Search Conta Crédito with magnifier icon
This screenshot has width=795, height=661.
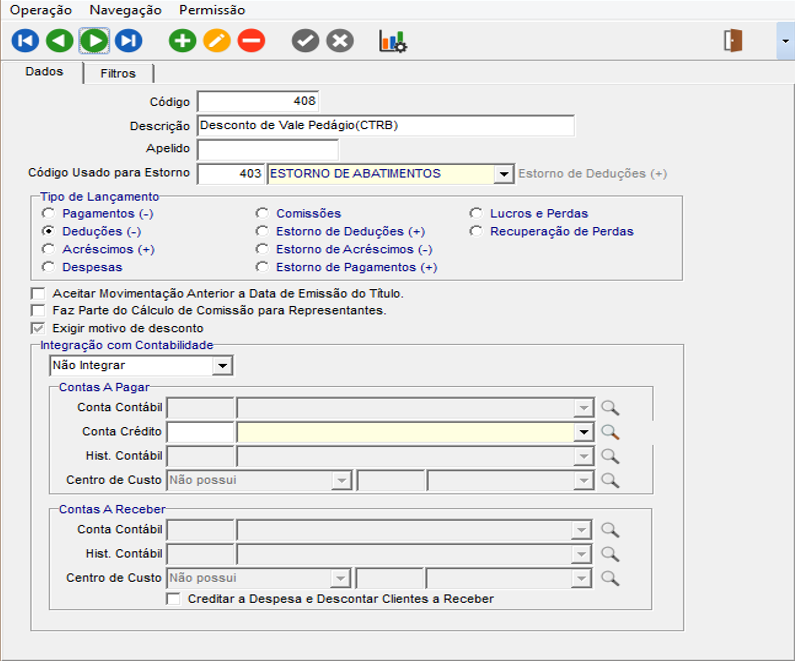[610, 432]
